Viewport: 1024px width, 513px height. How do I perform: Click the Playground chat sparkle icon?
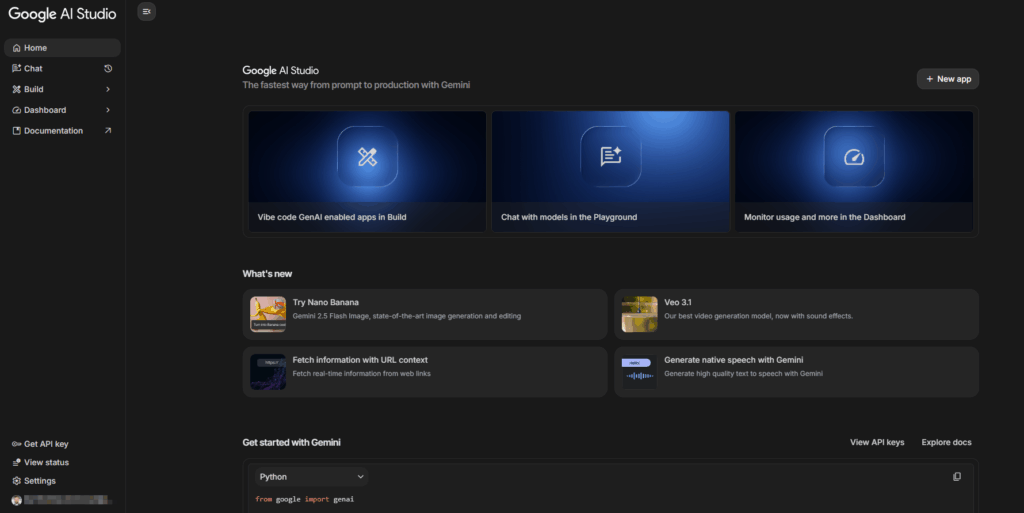(610, 157)
